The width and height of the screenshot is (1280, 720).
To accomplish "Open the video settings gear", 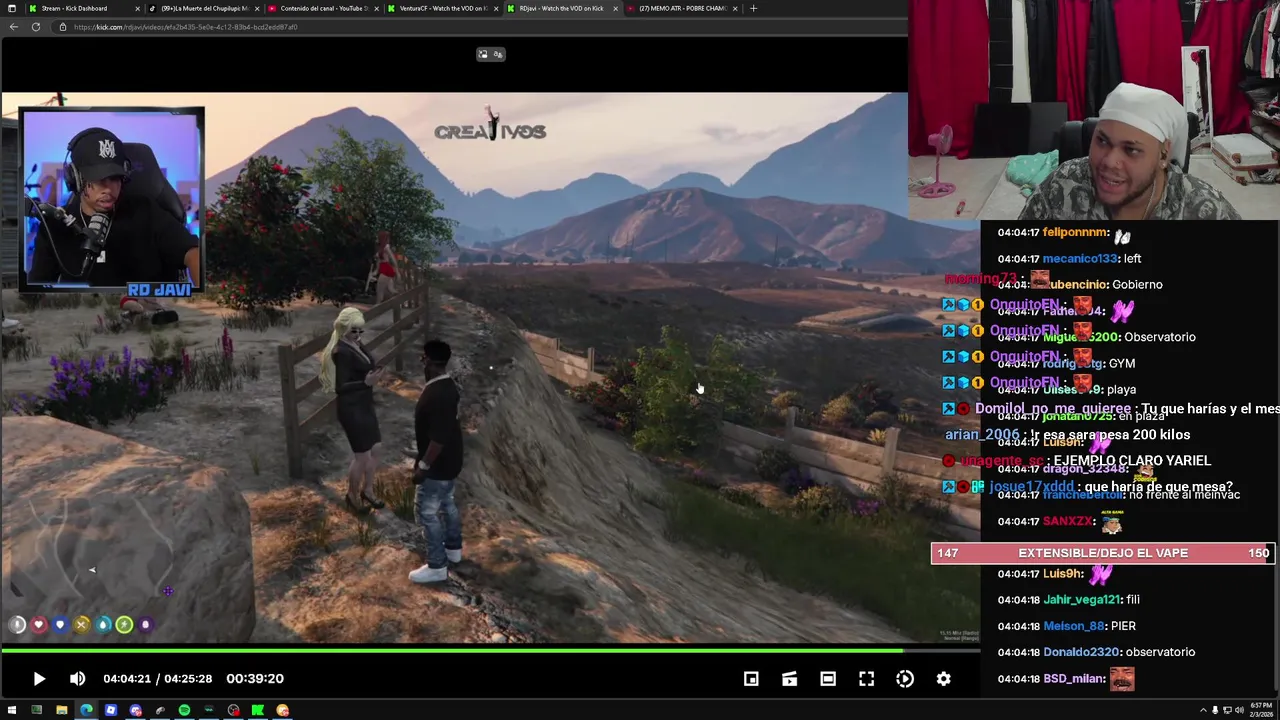I will pyautogui.click(x=943, y=679).
